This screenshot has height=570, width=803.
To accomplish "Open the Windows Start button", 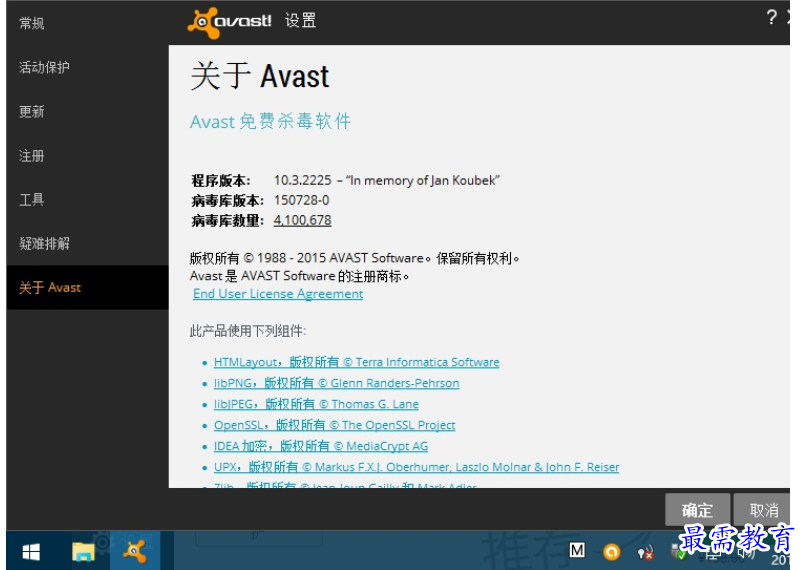I will 31,552.
